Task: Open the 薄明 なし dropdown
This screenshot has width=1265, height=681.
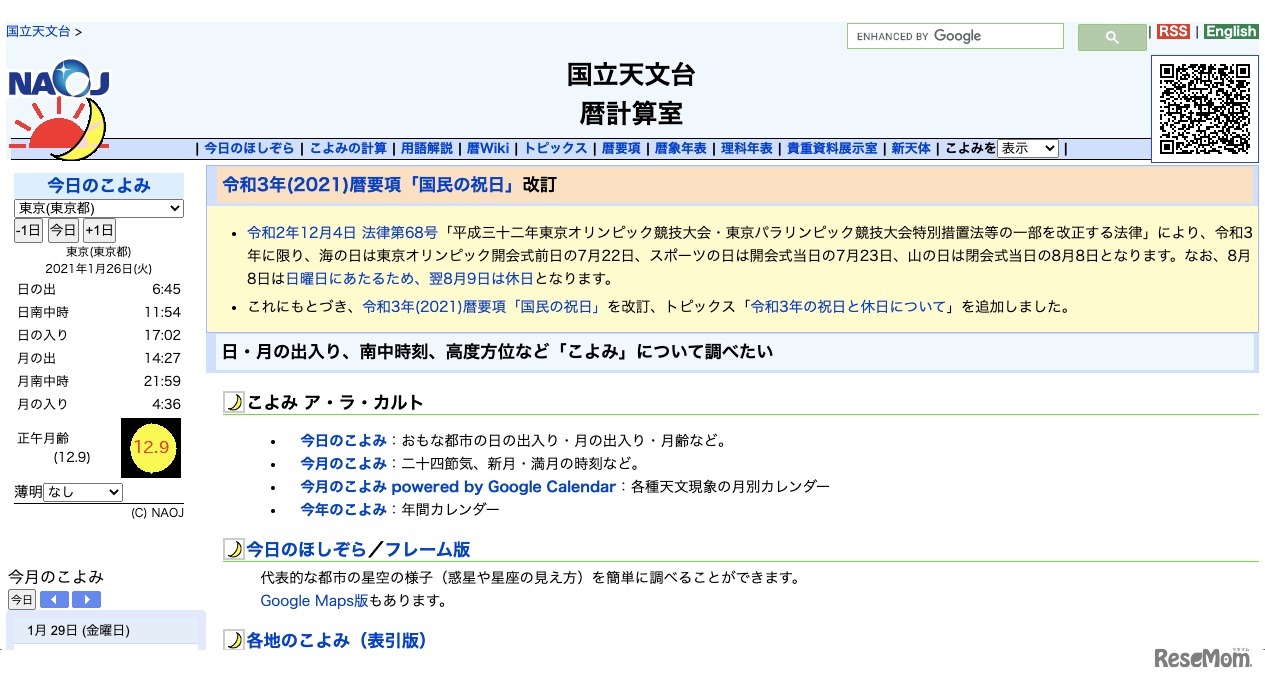Action: pyautogui.click(x=83, y=492)
